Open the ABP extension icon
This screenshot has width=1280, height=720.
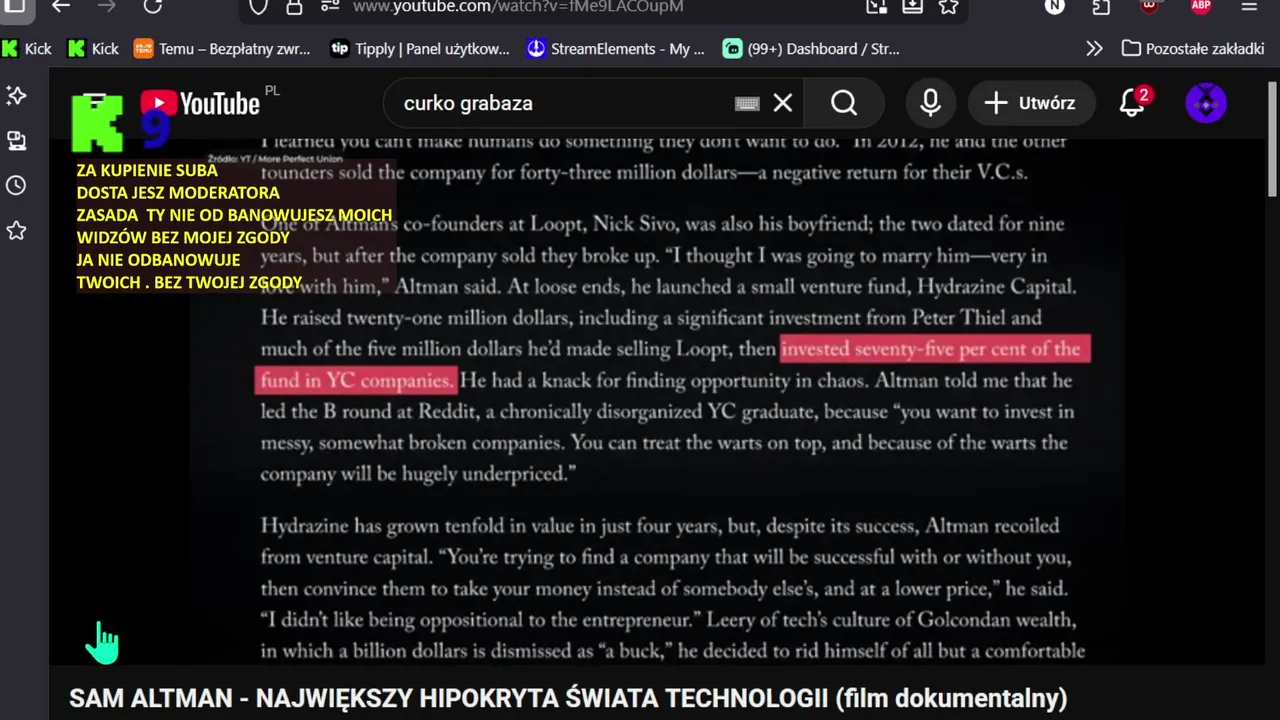(1201, 6)
